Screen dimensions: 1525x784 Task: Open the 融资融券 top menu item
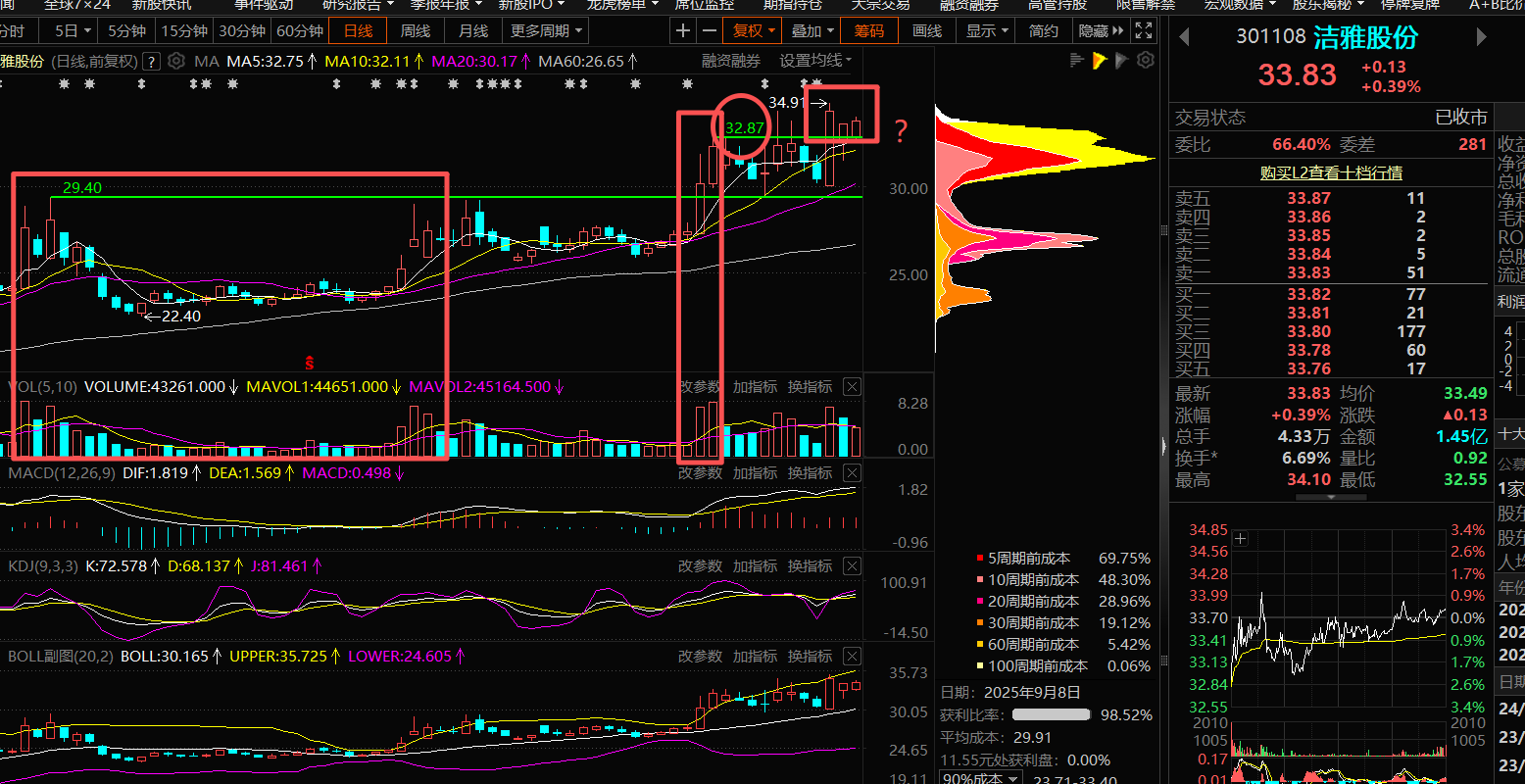point(969,4)
